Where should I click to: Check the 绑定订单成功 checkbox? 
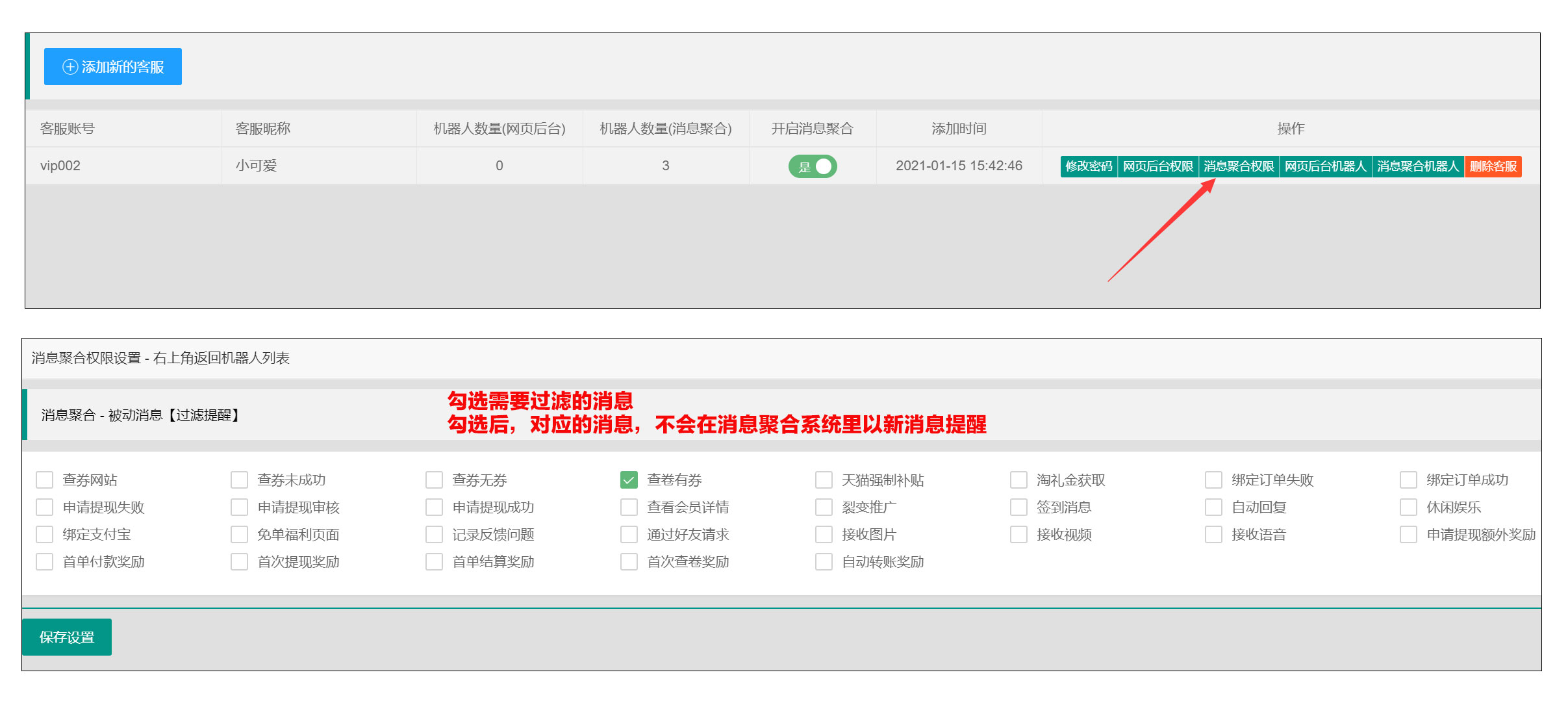pyautogui.click(x=1408, y=480)
